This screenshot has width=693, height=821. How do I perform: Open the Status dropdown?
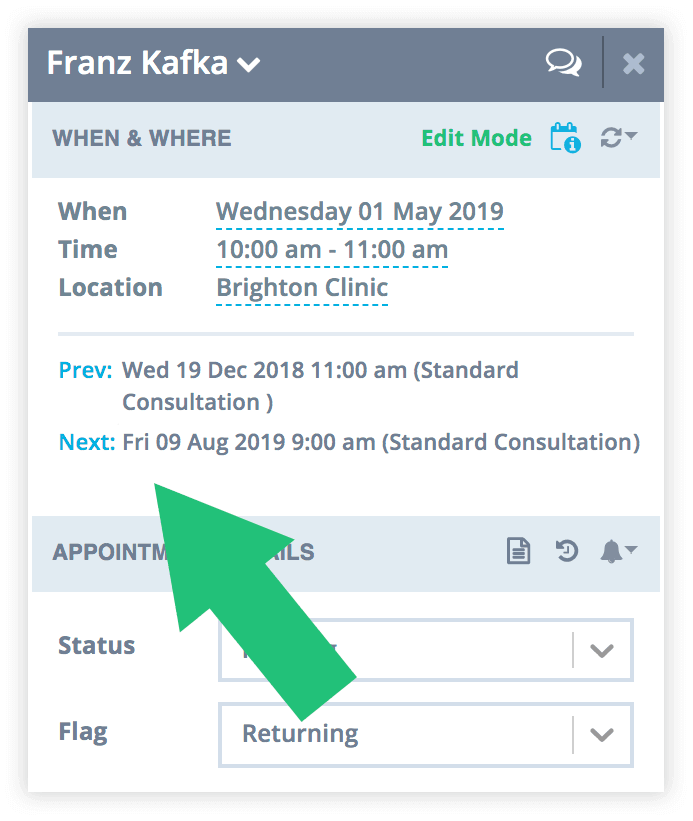[x=426, y=650]
